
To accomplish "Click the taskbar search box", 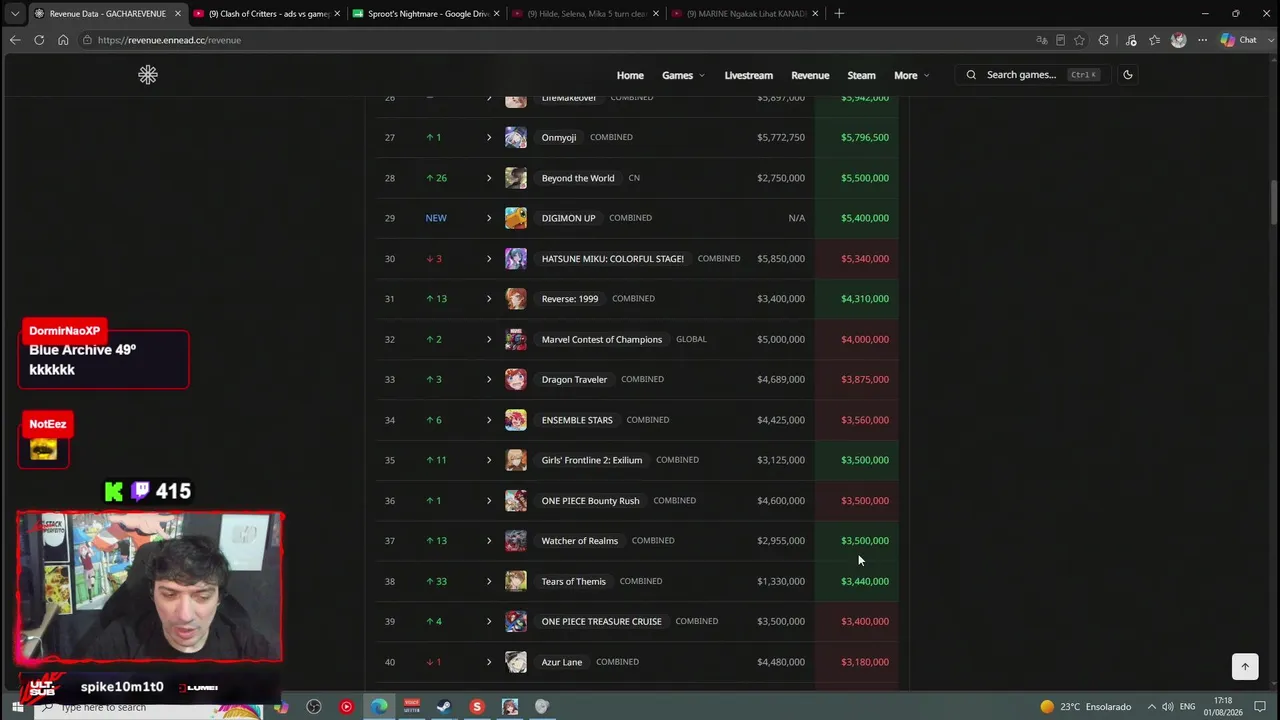I will pos(150,707).
